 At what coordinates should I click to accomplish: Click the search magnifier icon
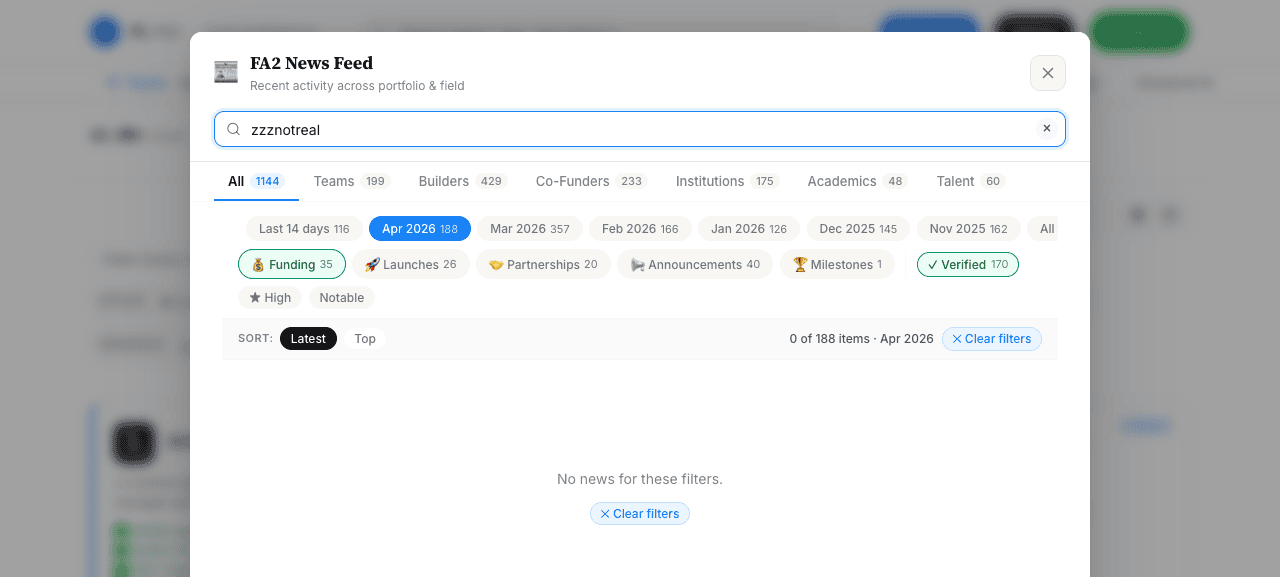pos(233,129)
